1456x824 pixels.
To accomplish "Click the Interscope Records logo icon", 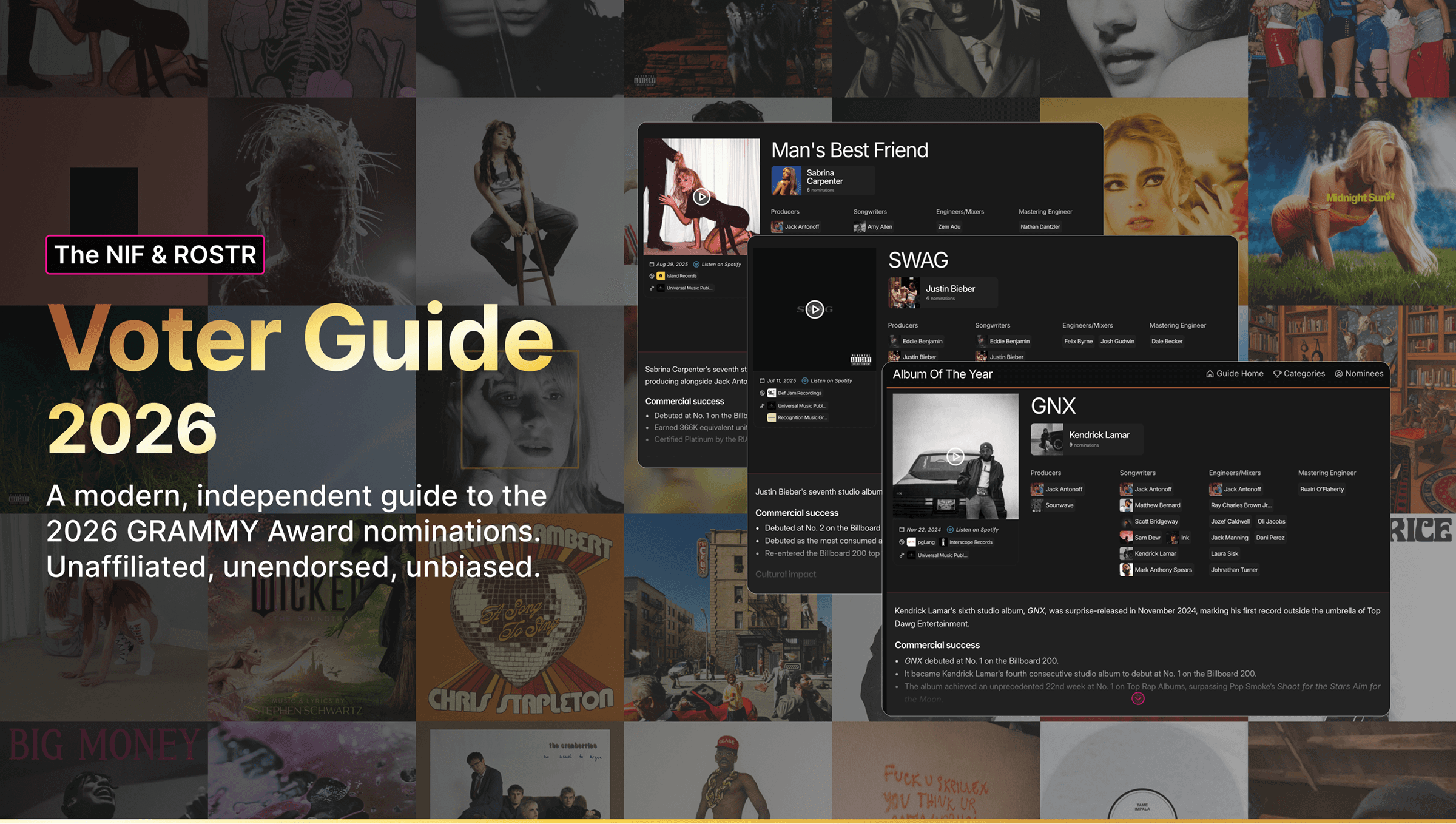I will click(943, 542).
